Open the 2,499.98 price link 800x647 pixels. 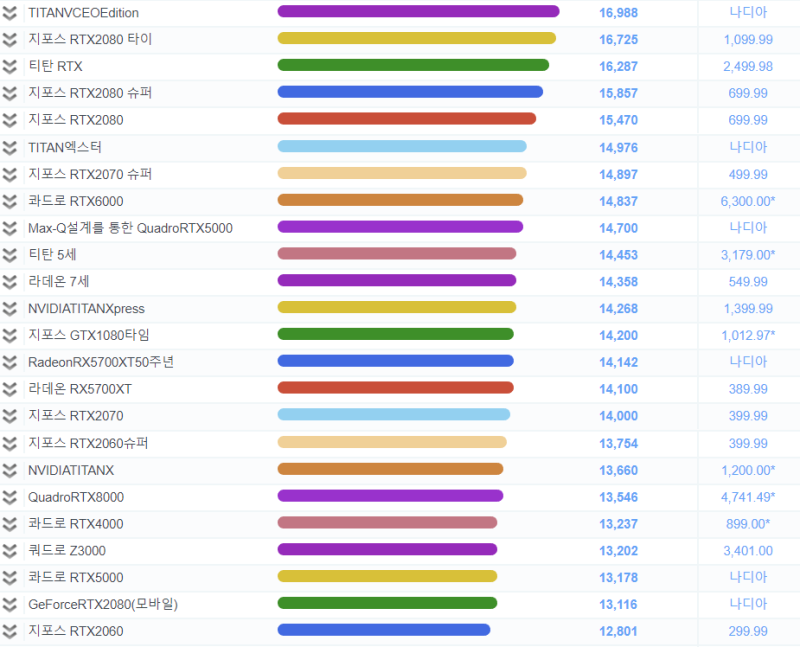click(x=748, y=66)
